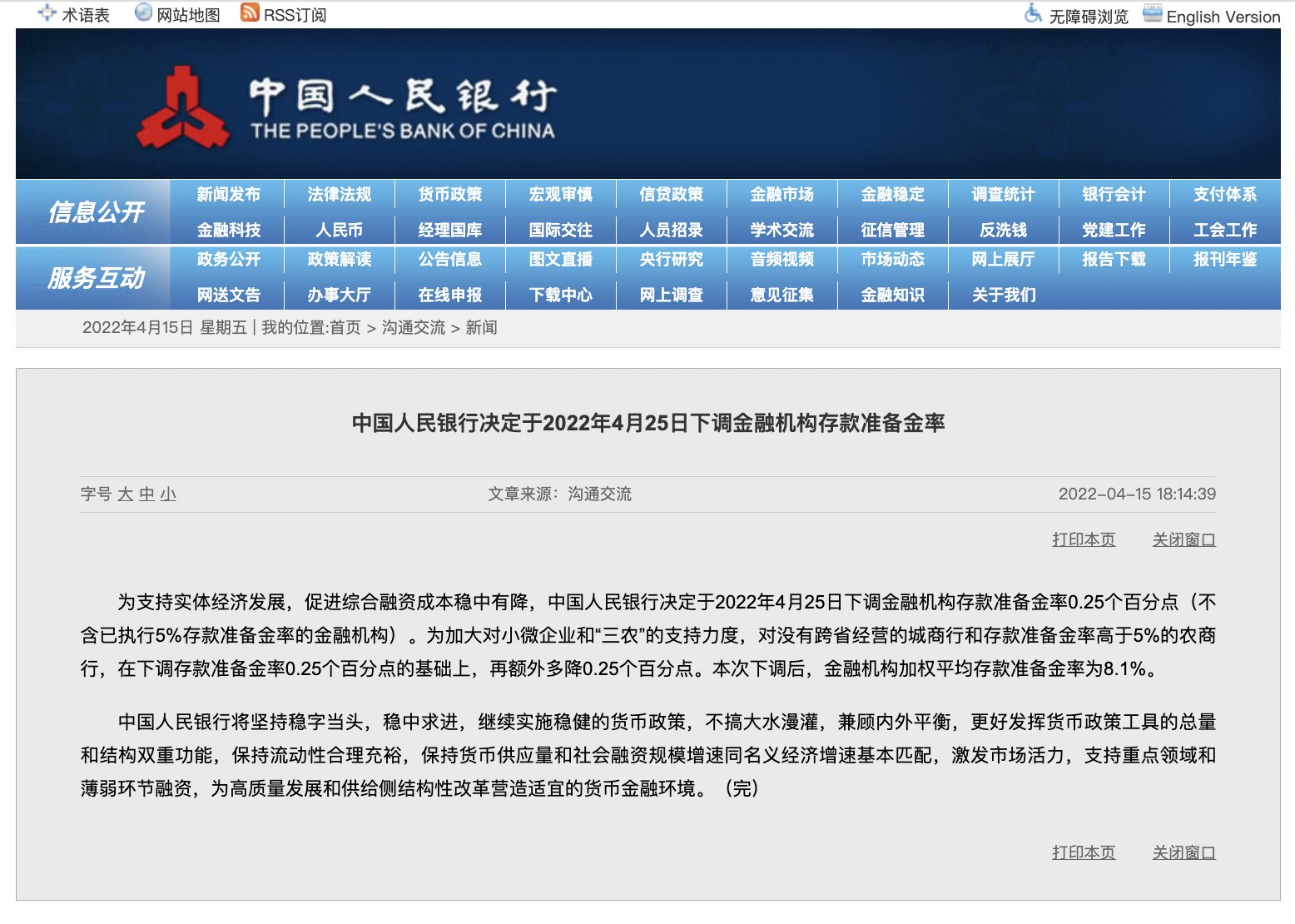Go to 下载中心 in service menu

[x=561, y=296]
